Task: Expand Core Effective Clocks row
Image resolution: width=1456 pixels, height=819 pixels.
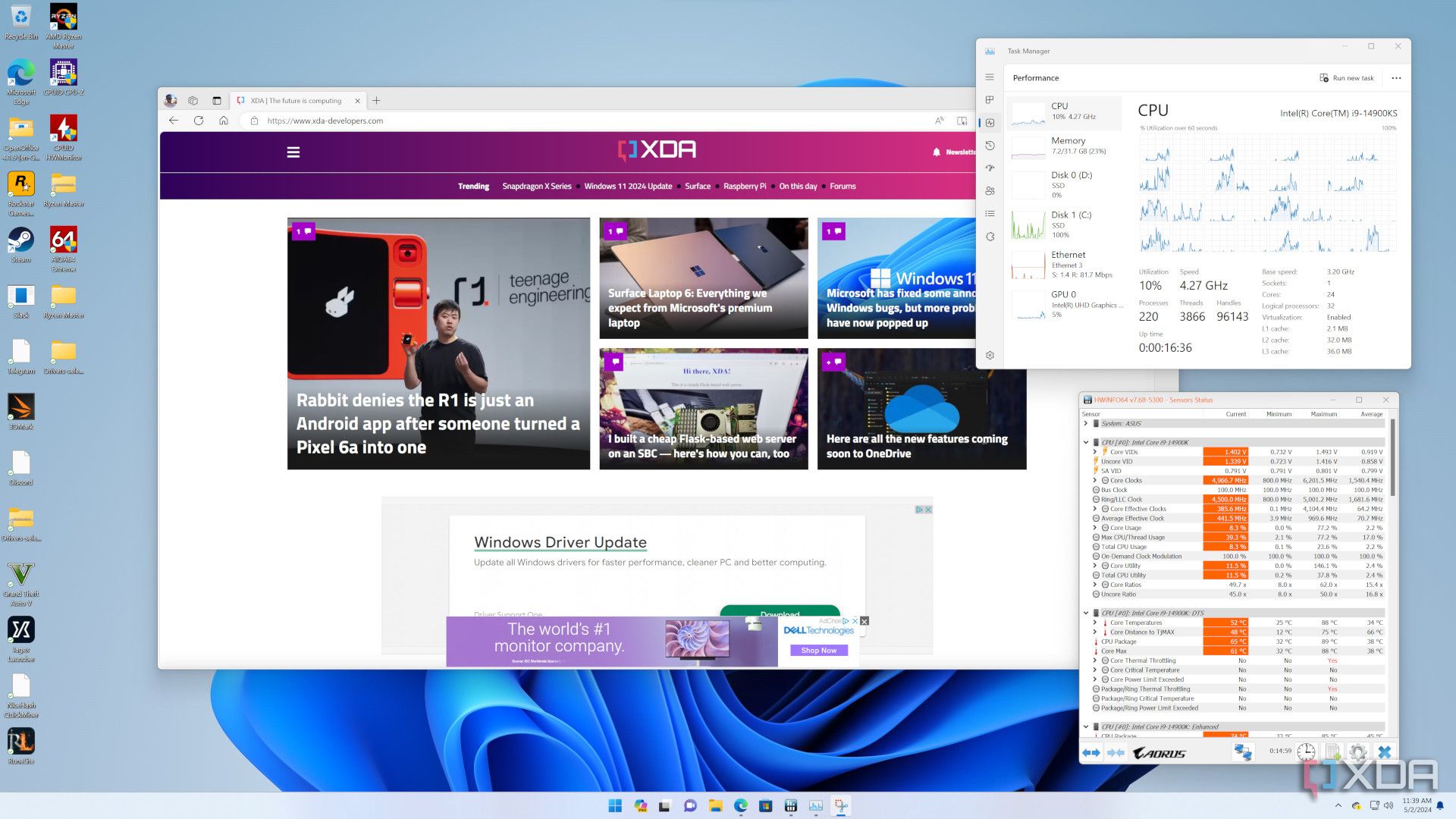Action: click(x=1095, y=509)
